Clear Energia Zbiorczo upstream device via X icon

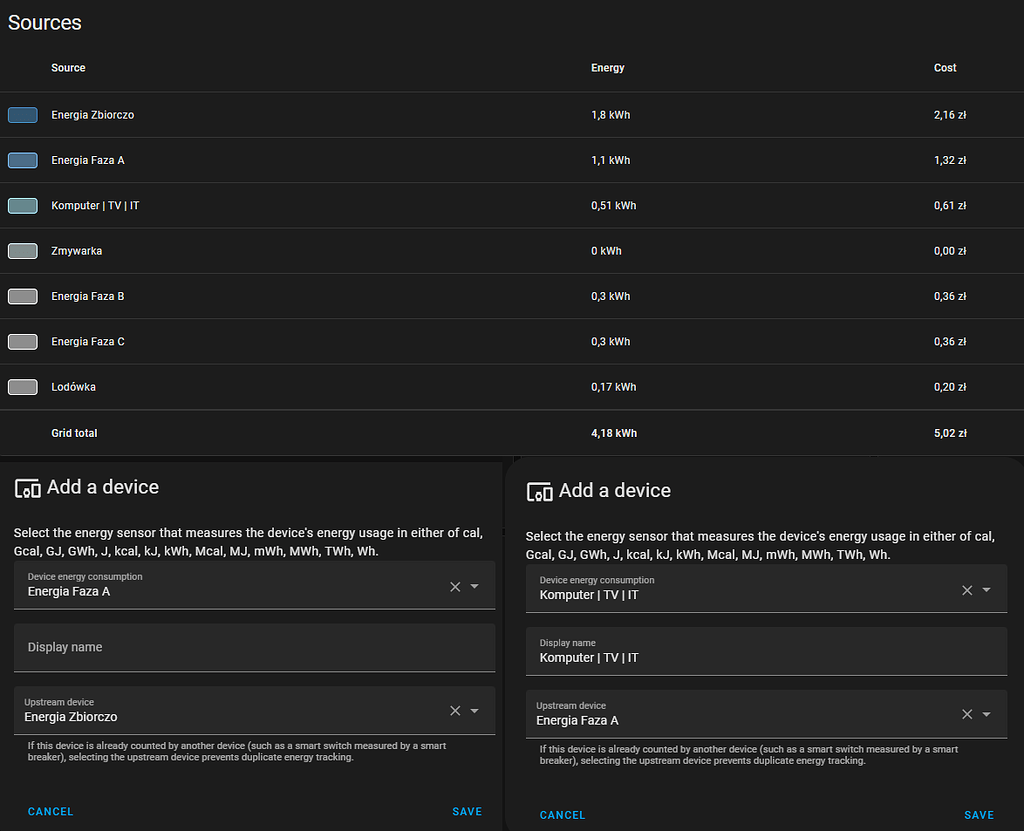coord(455,711)
